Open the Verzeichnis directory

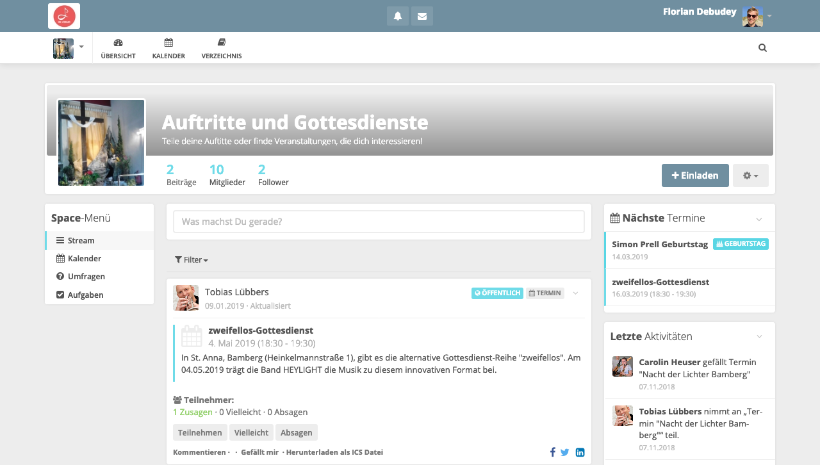[x=222, y=48]
